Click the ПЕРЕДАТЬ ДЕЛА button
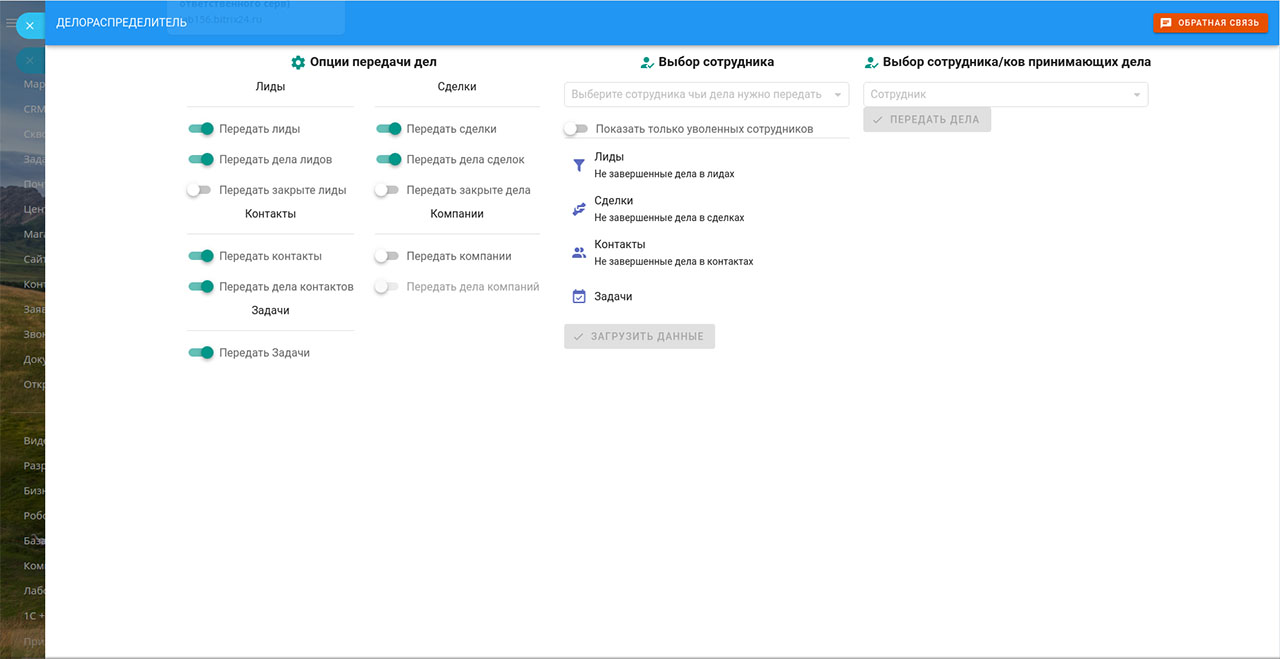This screenshot has height=659, width=1280. pos(927,120)
